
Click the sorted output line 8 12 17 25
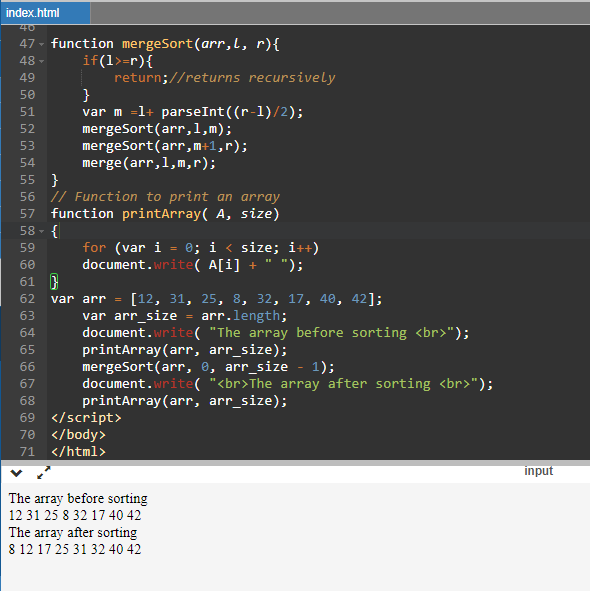pyautogui.click(x=75, y=549)
